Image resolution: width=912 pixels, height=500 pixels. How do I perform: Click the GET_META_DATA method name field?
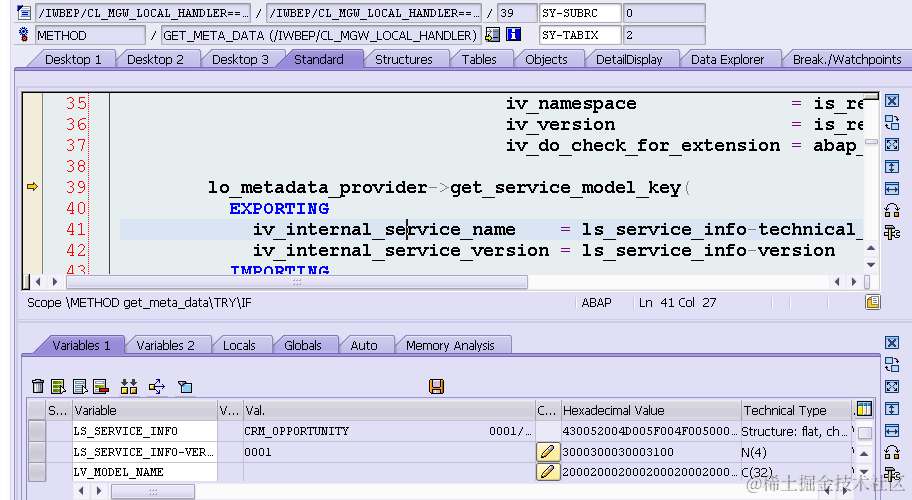pyautogui.click(x=320, y=35)
